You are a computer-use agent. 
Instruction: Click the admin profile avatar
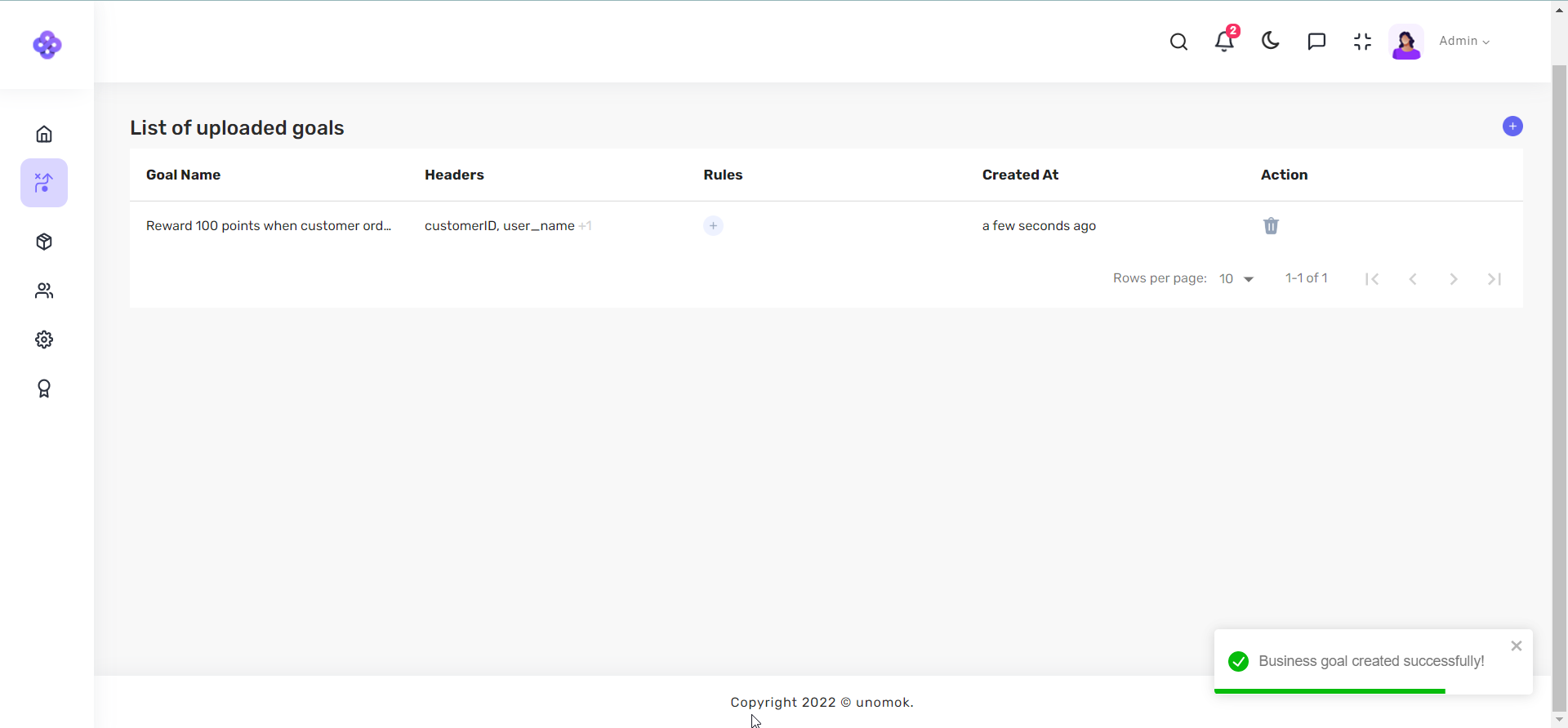pos(1406,42)
